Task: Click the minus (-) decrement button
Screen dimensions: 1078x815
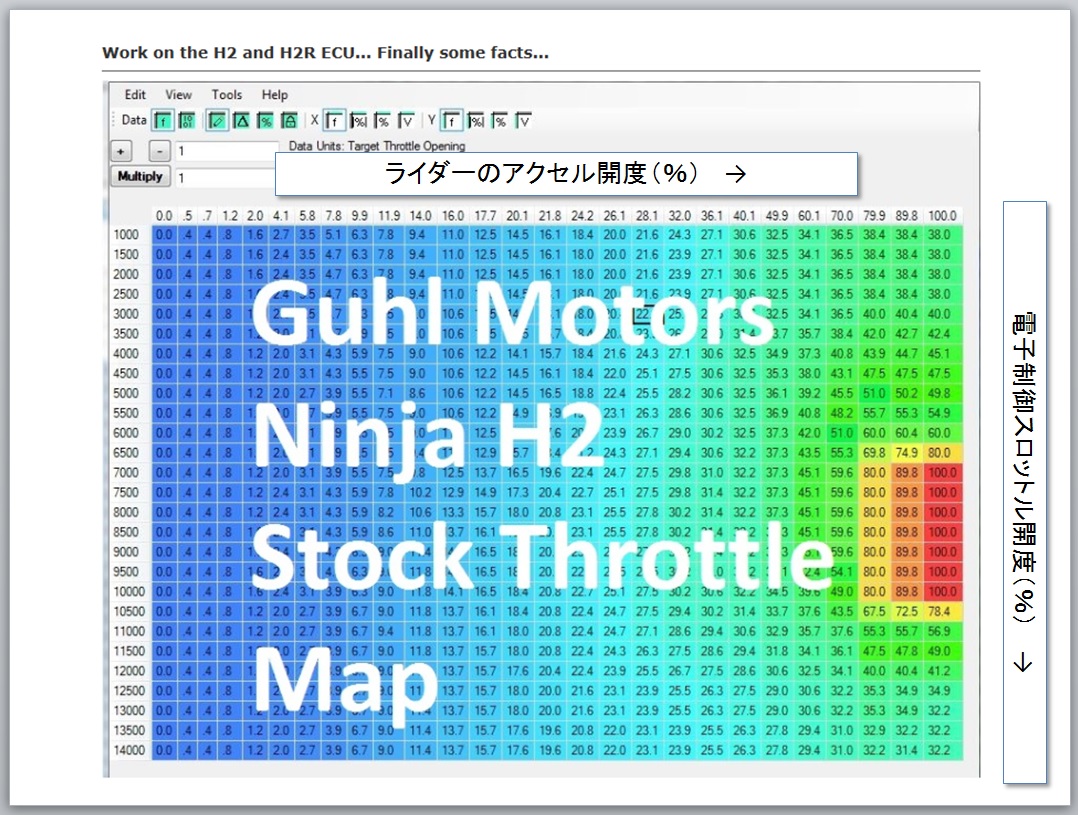Action: (x=160, y=151)
